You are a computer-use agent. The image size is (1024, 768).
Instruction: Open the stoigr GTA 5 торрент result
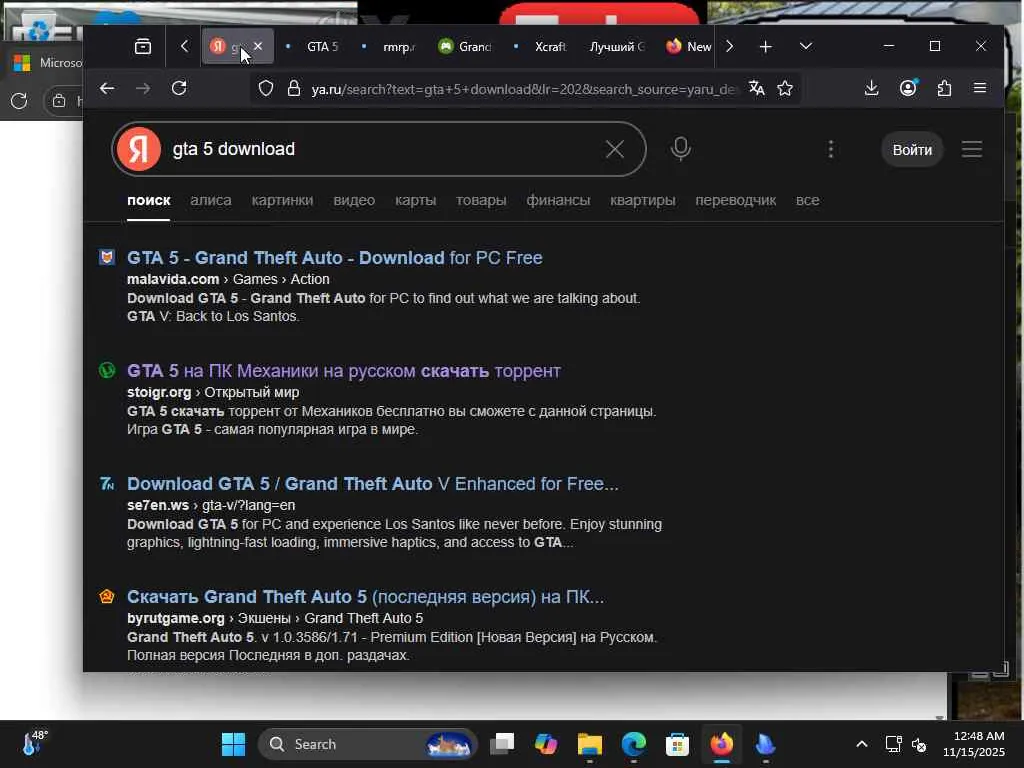pyautogui.click(x=344, y=371)
